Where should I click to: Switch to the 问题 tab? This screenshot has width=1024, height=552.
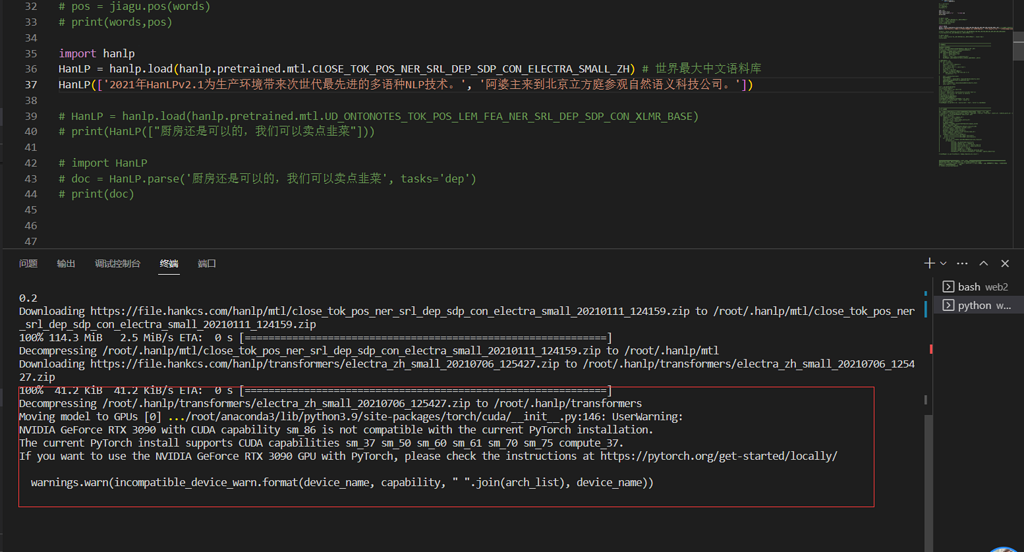(28, 264)
